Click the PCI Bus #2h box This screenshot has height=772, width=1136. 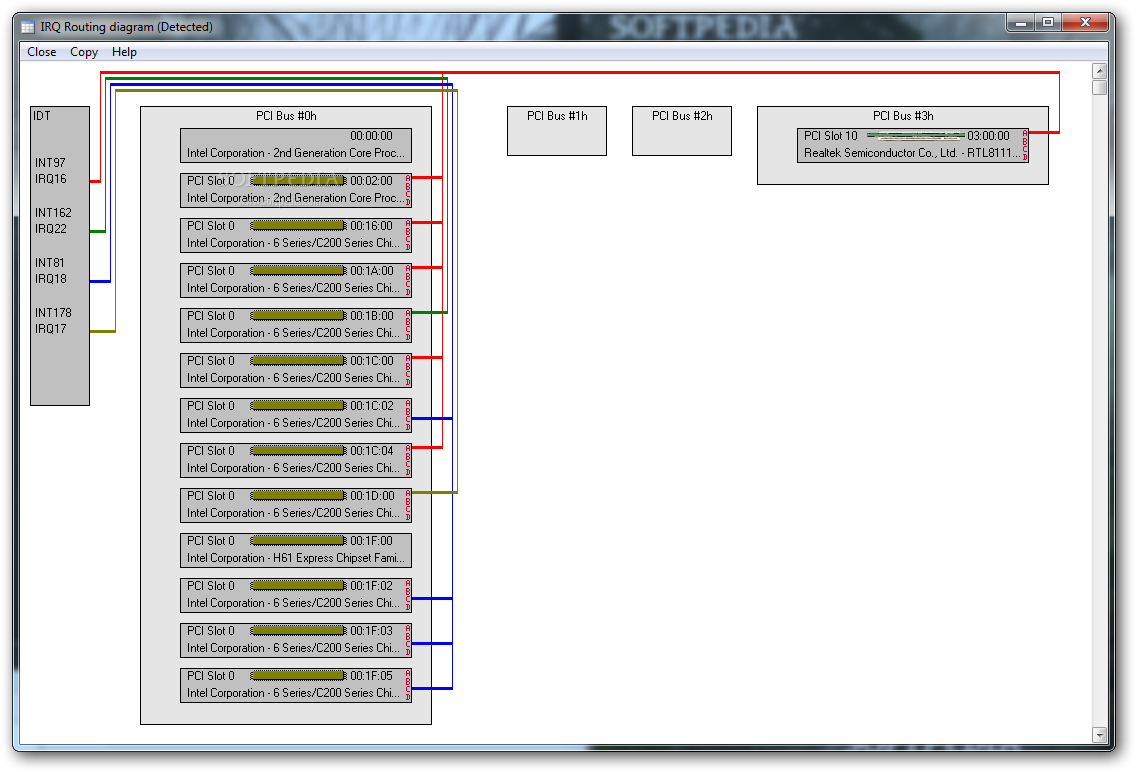682,131
